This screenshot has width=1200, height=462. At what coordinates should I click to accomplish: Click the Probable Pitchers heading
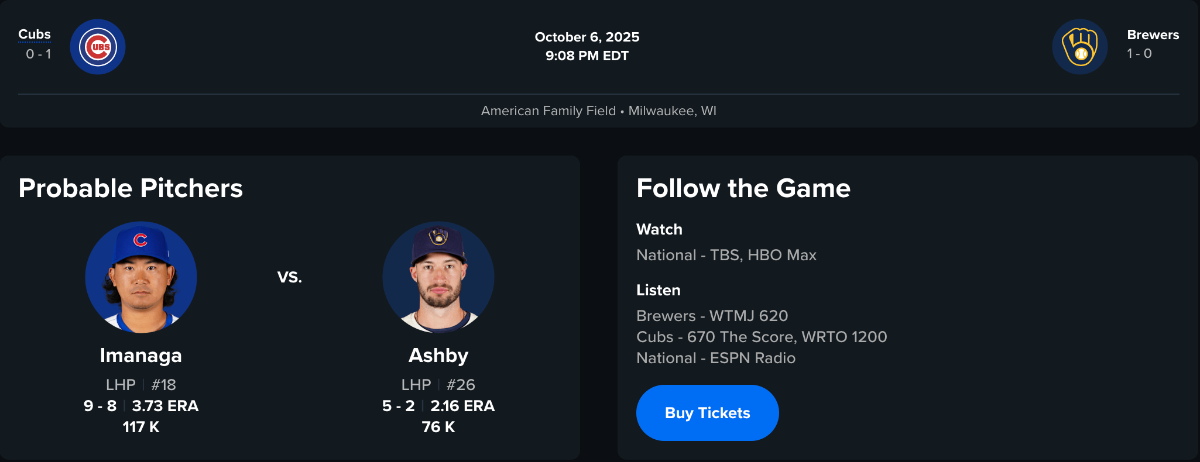(x=131, y=188)
